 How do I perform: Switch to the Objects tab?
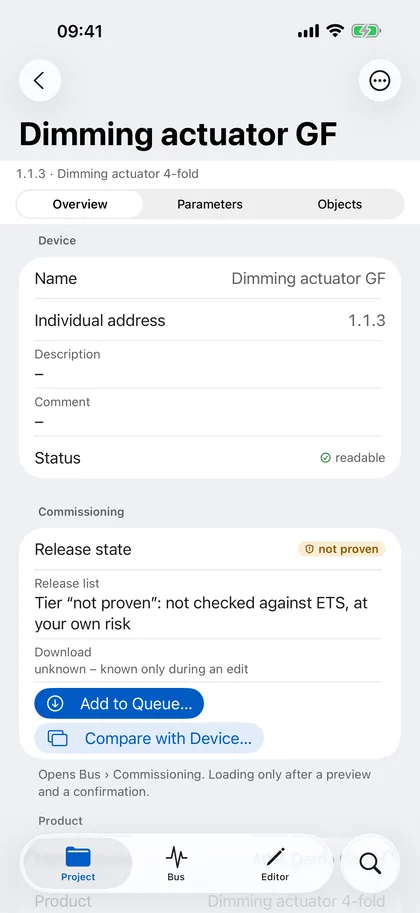point(340,204)
